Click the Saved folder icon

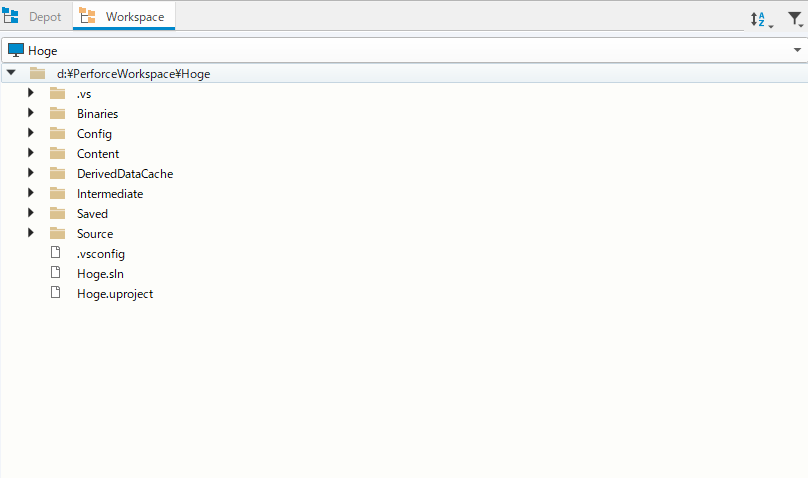[57, 213]
